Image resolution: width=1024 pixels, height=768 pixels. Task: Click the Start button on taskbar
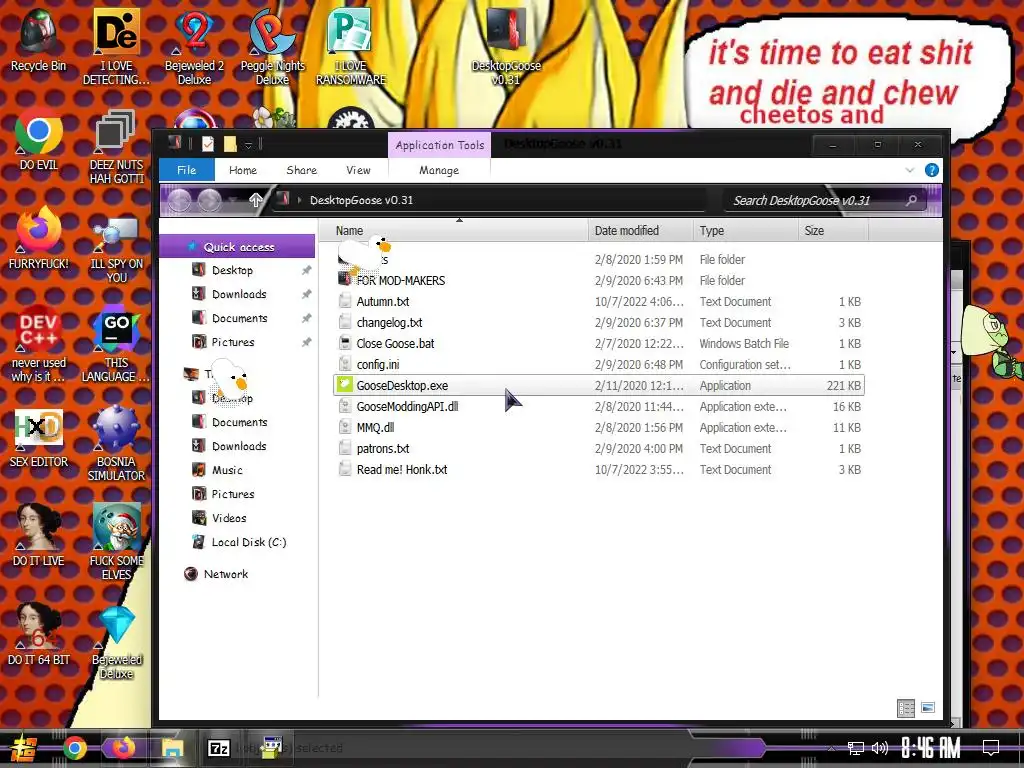tap(24, 748)
